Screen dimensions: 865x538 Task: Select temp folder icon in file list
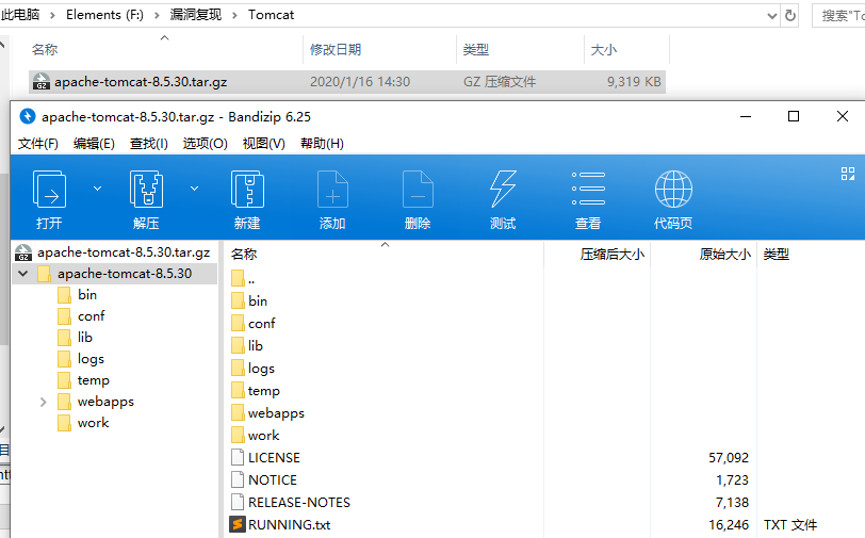pyautogui.click(x=238, y=391)
